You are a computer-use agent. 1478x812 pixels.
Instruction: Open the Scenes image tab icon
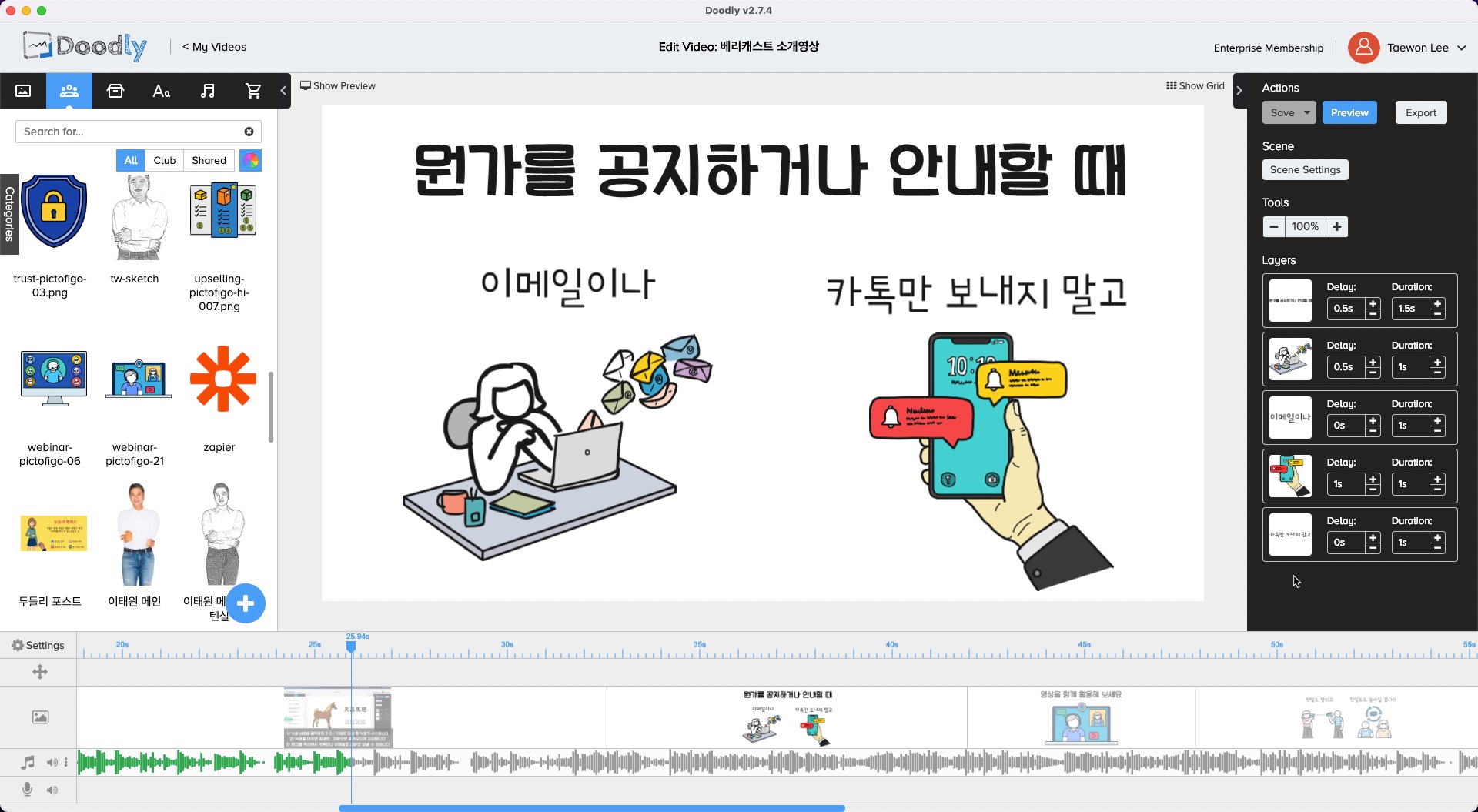coord(23,91)
